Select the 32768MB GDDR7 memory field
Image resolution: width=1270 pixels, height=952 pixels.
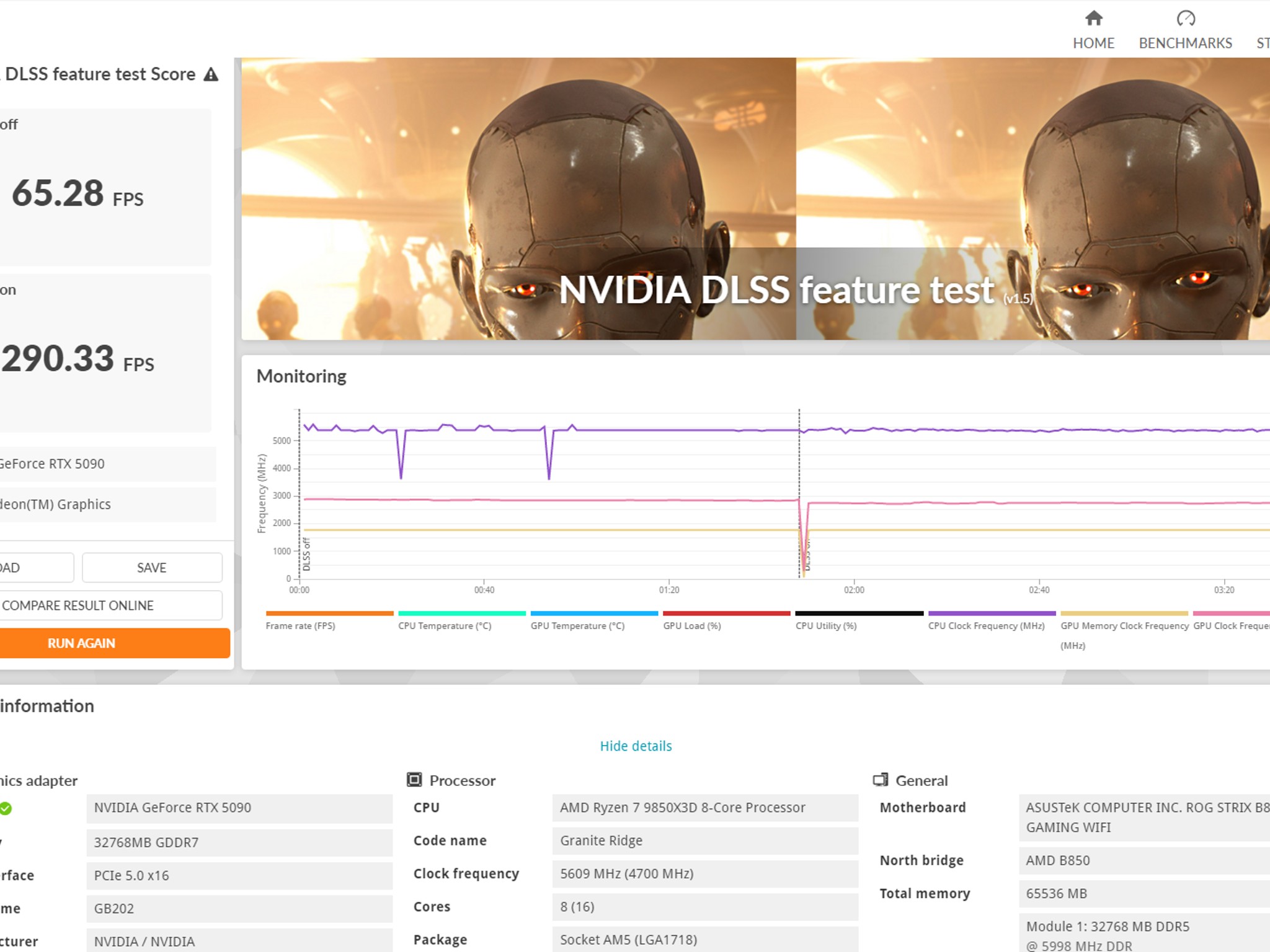tap(239, 842)
